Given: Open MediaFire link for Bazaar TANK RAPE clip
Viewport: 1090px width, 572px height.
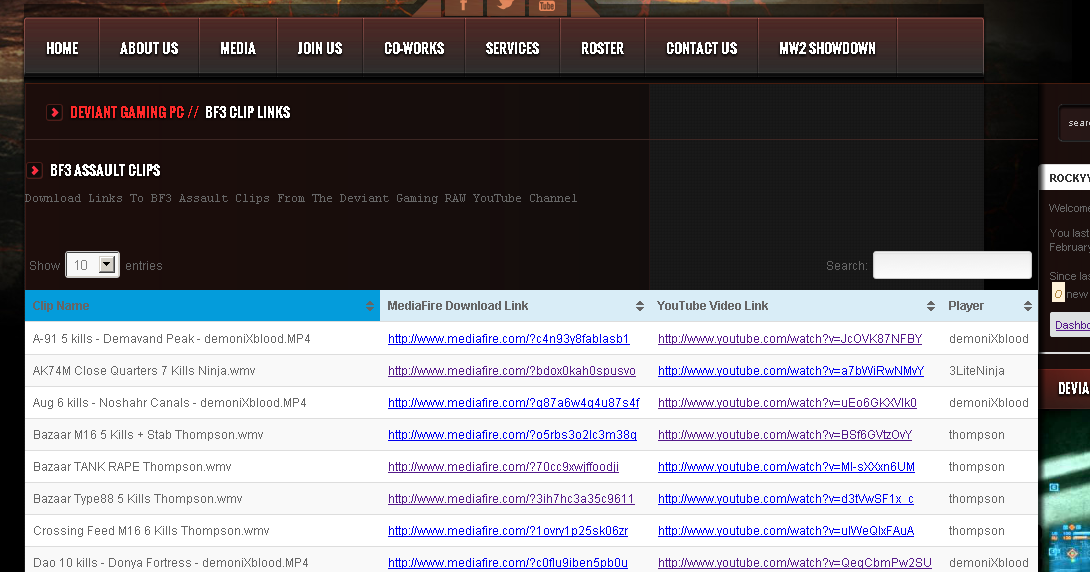Looking at the screenshot, I should (503, 466).
